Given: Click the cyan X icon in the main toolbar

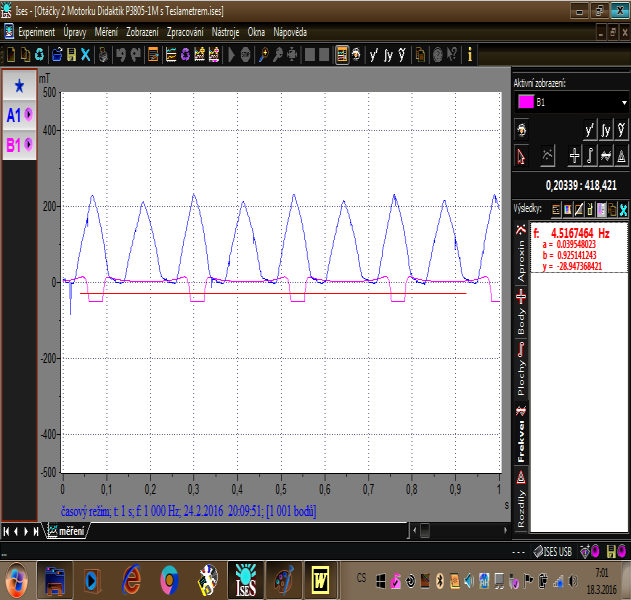Looking at the screenshot, I should click(85, 54).
